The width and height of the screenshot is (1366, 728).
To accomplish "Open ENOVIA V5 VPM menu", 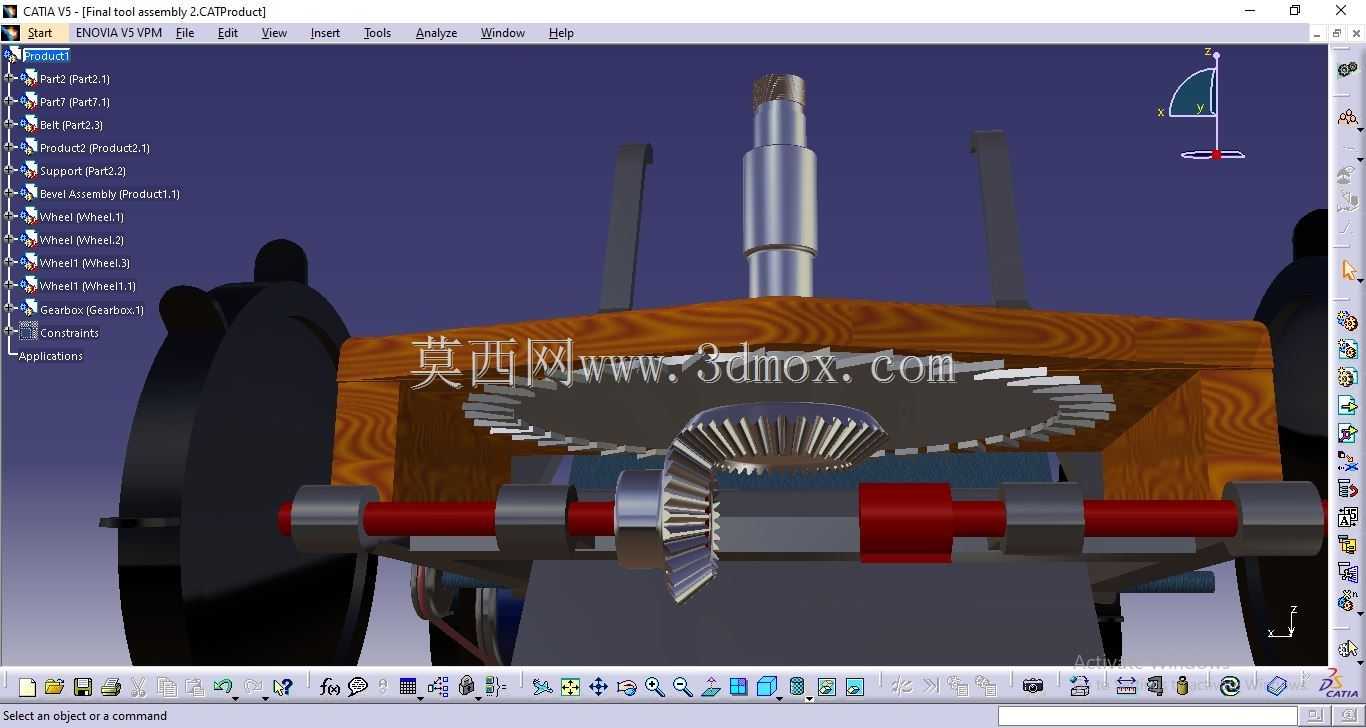I will tap(119, 33).
